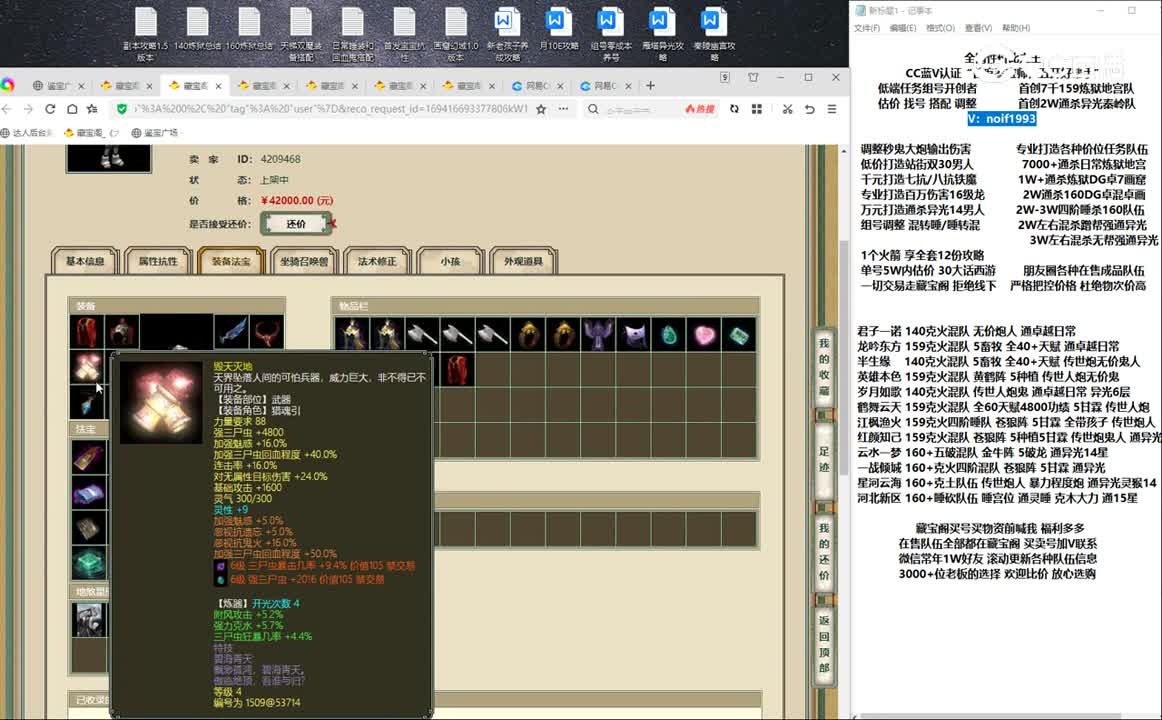
Task: Click the scissors screenshot tool icon
Action: point(787,109)
